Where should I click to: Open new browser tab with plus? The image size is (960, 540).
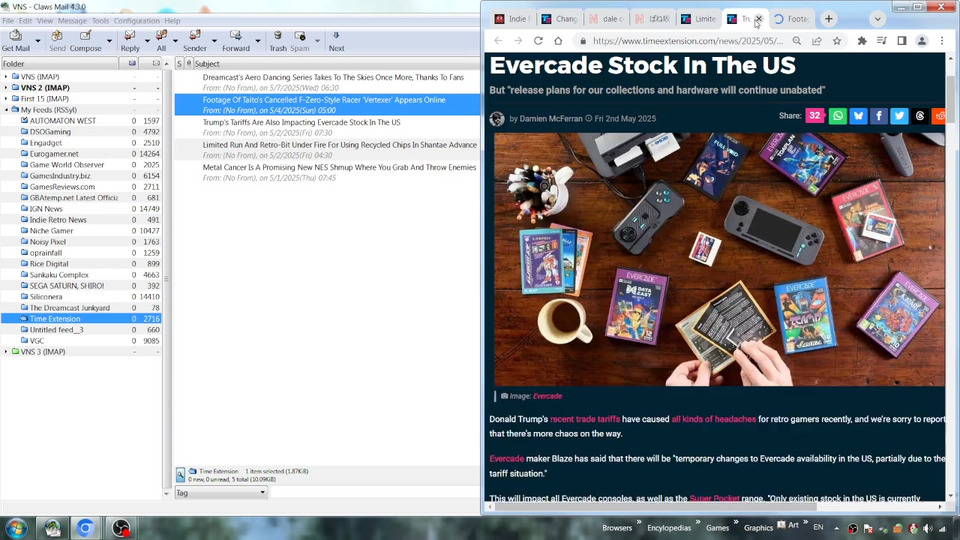click(828, 19)
